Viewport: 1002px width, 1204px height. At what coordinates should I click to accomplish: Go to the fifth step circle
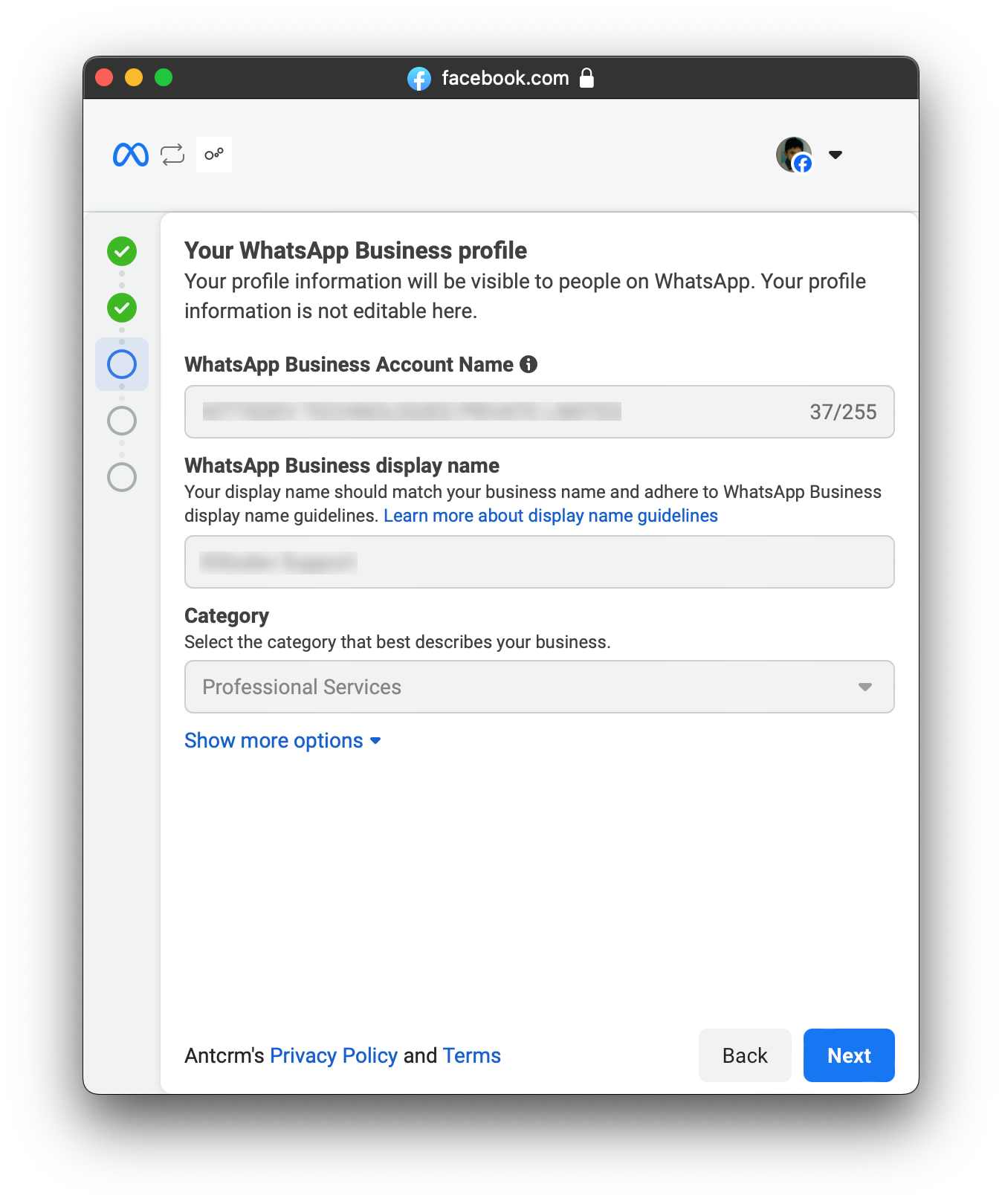[x=122, y=477]
